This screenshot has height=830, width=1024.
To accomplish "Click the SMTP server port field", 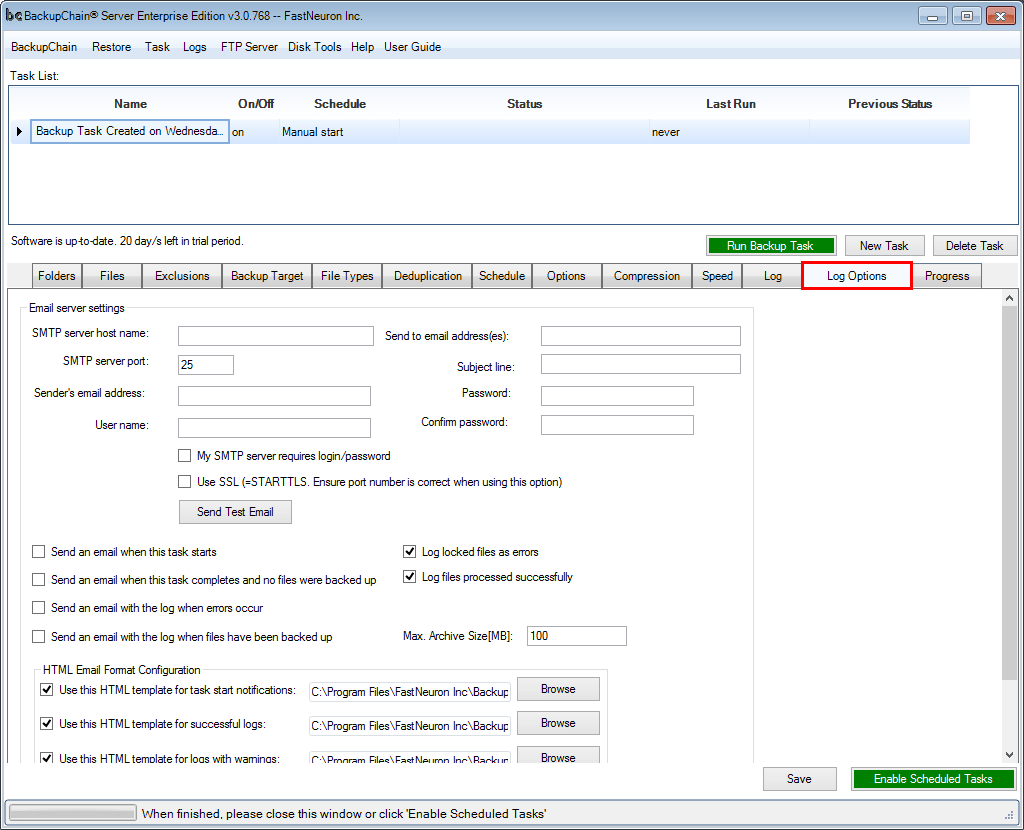I will [x=206, y=364].
